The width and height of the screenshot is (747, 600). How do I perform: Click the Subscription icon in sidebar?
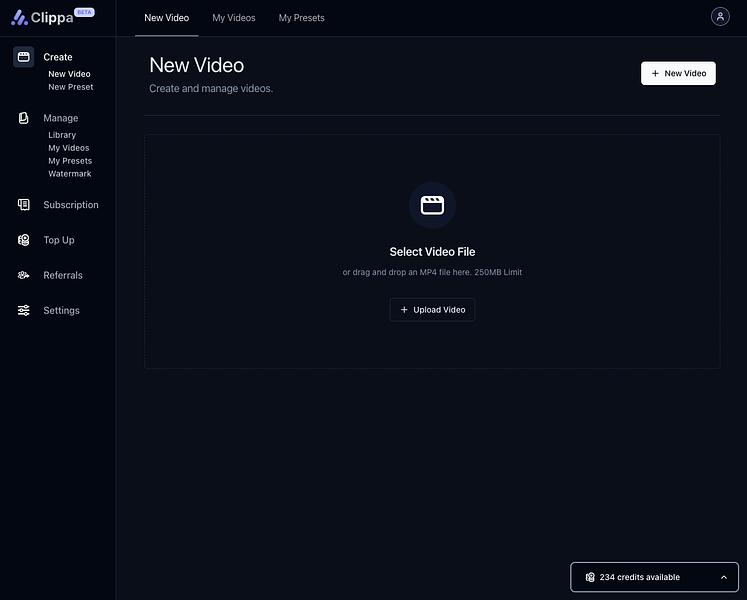23,204
